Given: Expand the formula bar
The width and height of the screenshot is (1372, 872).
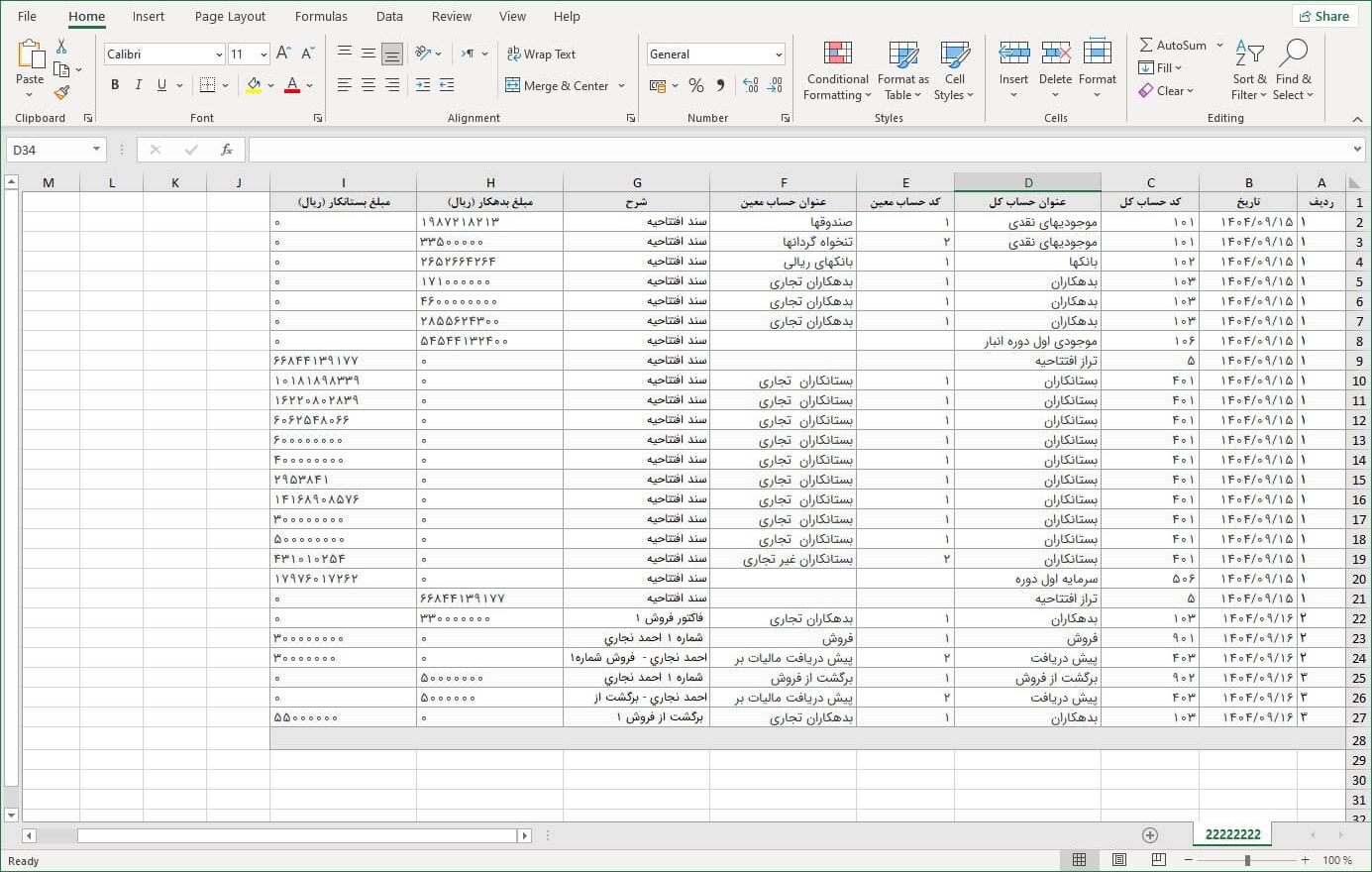Looking at the screenshot, I should point(1357,150).
